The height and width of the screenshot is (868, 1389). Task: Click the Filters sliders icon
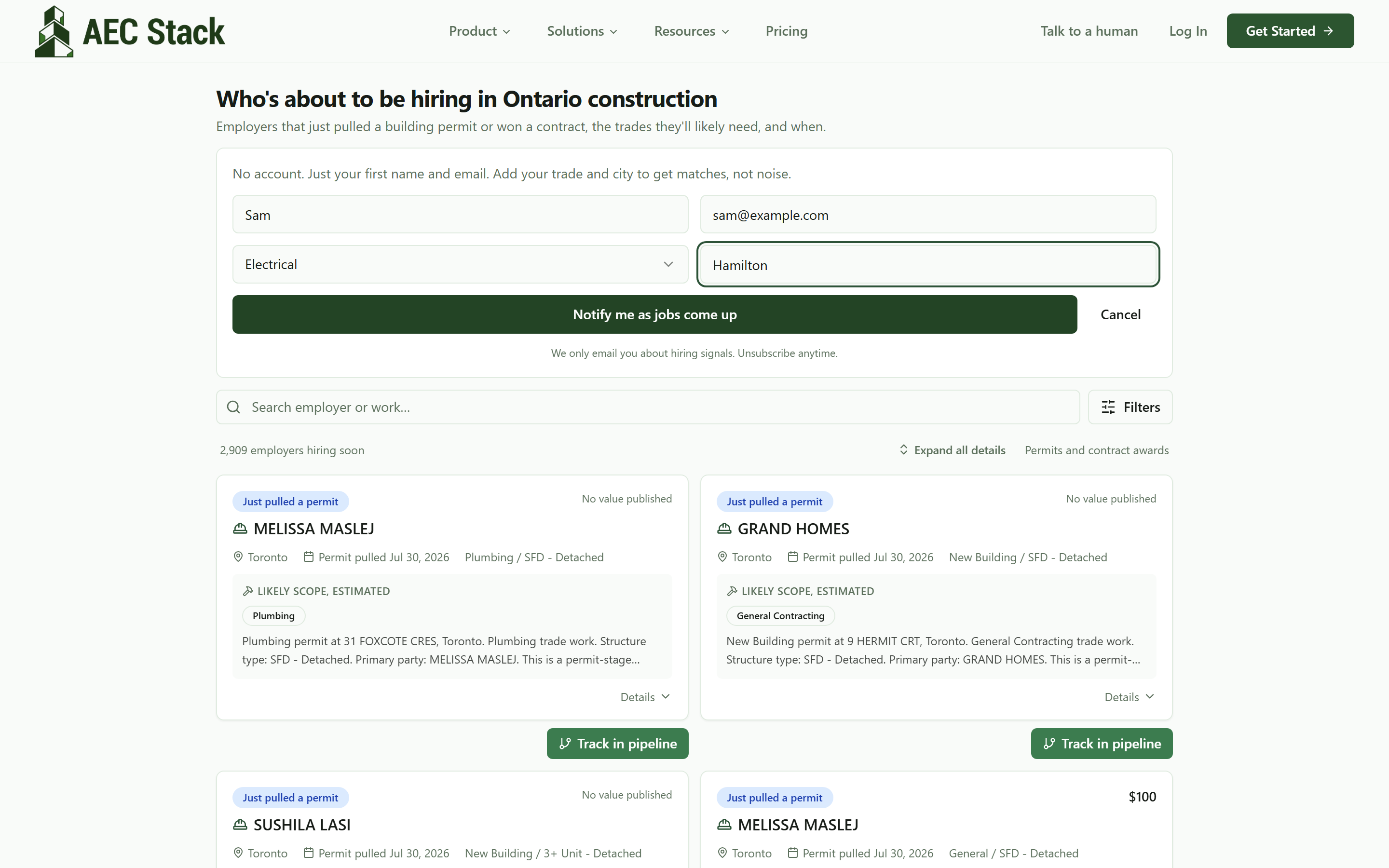point(1108,407)
